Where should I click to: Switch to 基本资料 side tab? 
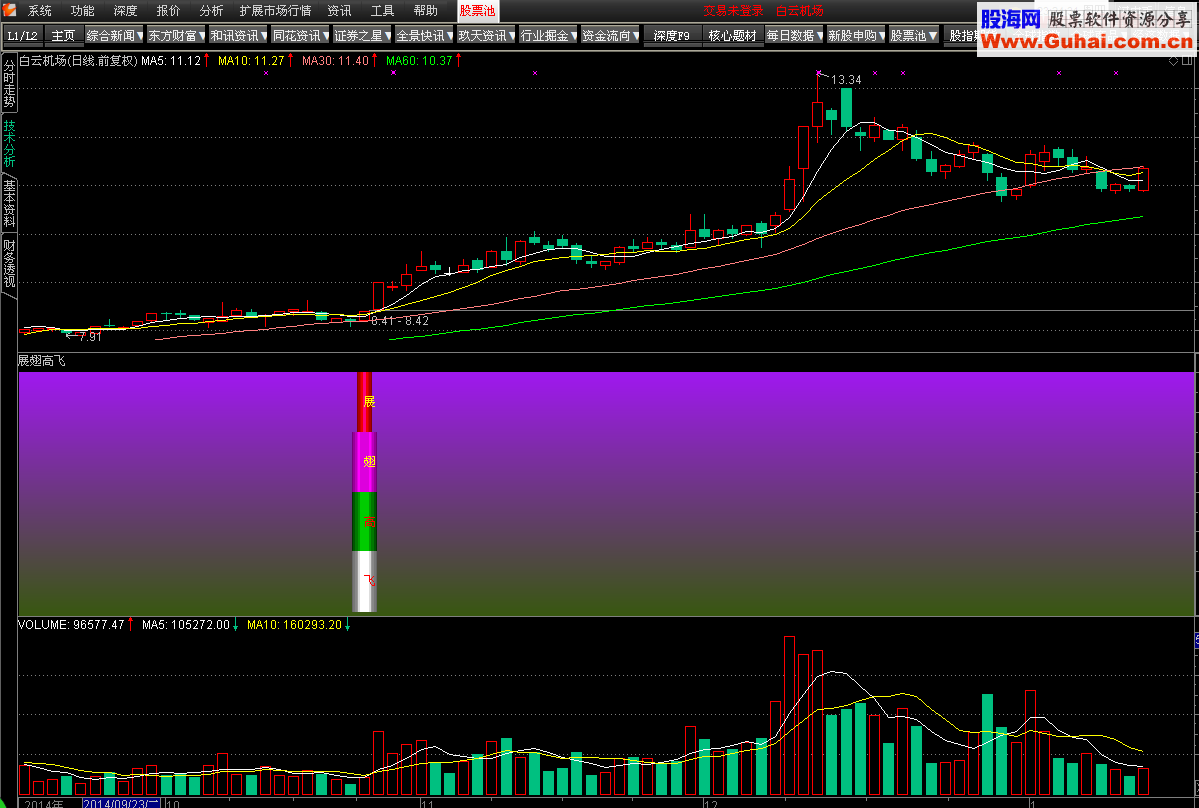point(9,203)
